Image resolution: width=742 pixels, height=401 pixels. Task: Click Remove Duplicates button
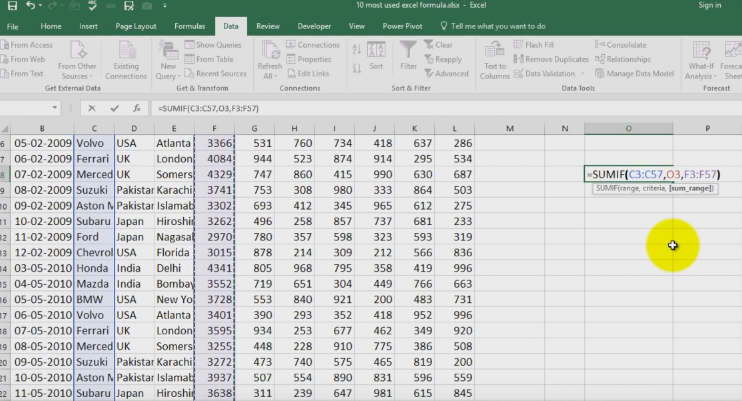[551, 59]
